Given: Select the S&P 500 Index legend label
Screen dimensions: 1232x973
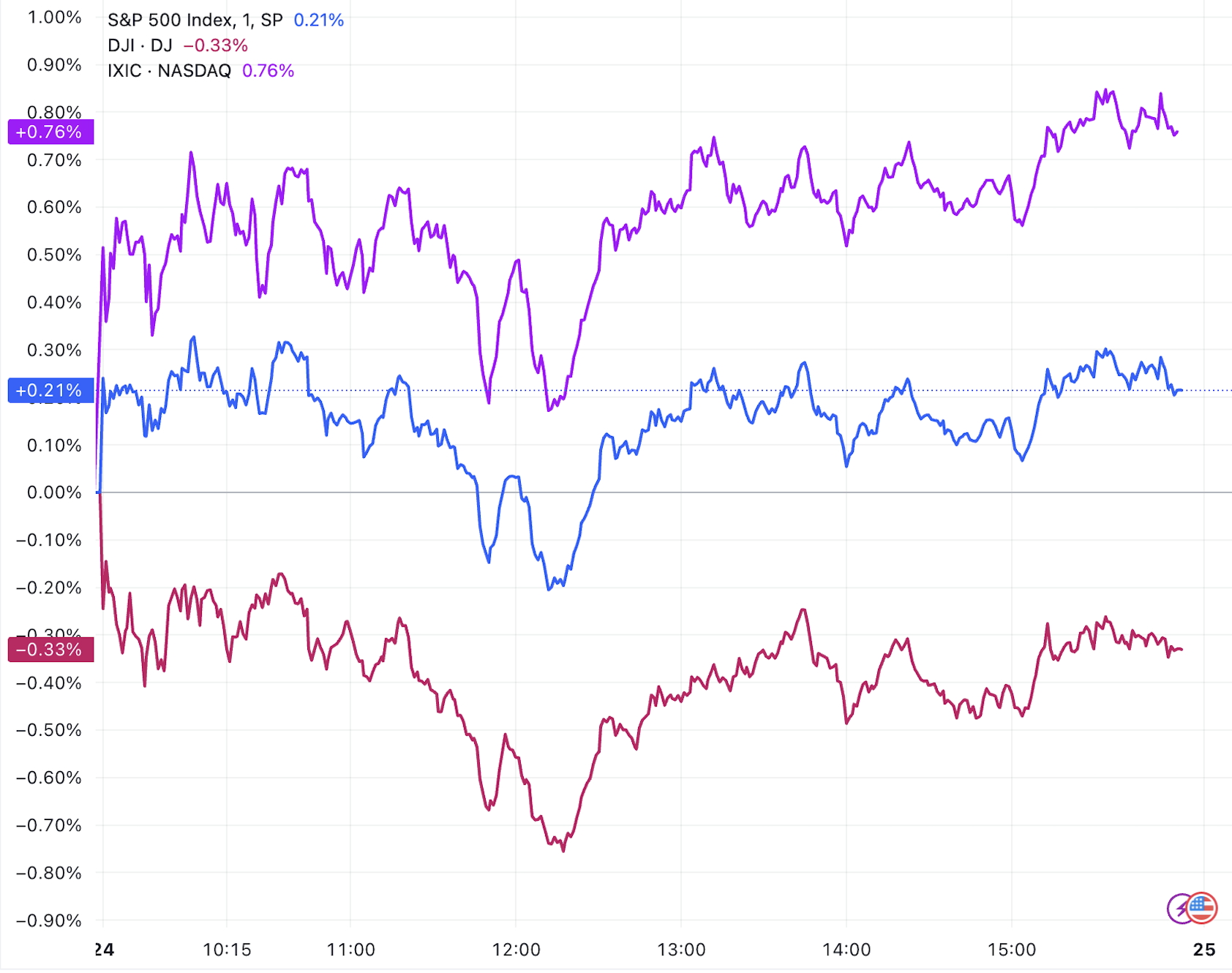Looking at the screenshot, I should click(x=195, y=20).
